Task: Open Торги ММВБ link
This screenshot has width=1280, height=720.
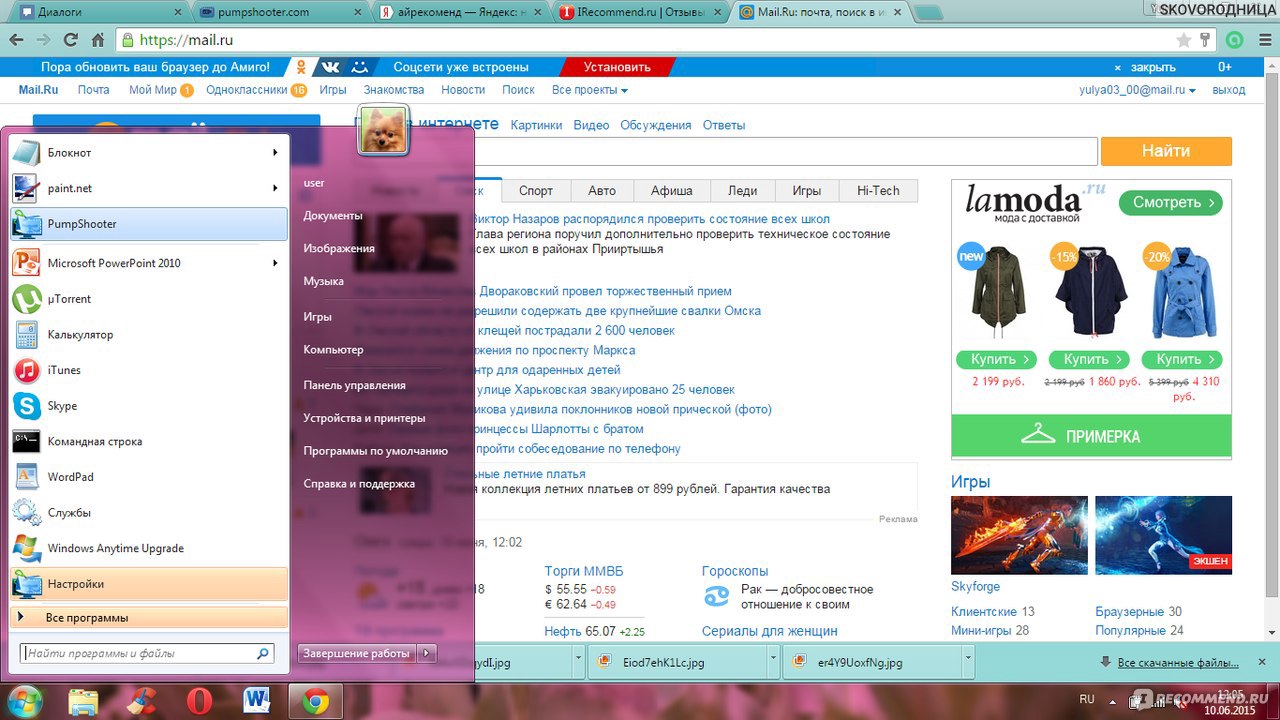Action: click(x=584, y=571)
